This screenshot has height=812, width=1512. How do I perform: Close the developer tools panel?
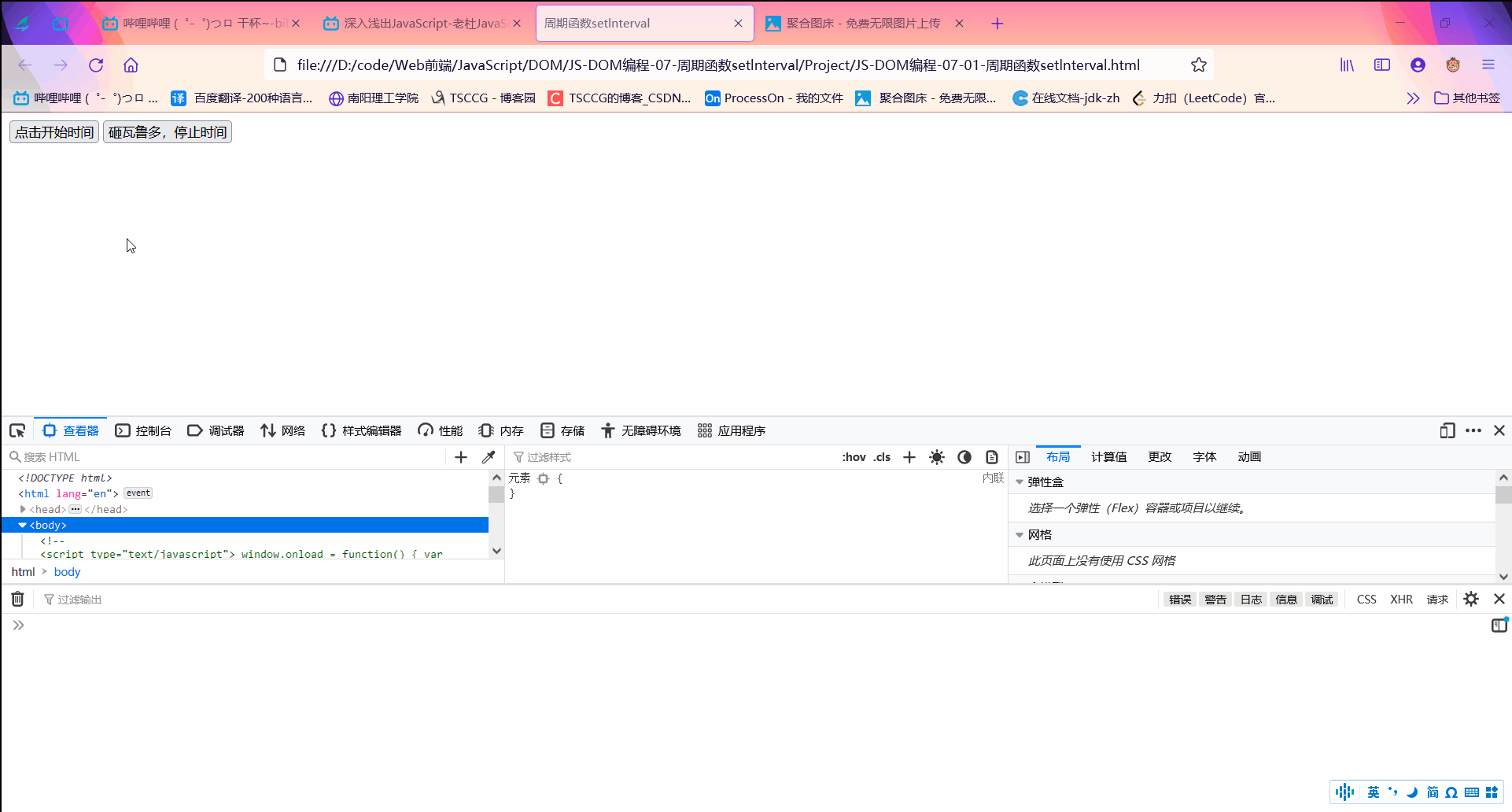[1499, 430]
